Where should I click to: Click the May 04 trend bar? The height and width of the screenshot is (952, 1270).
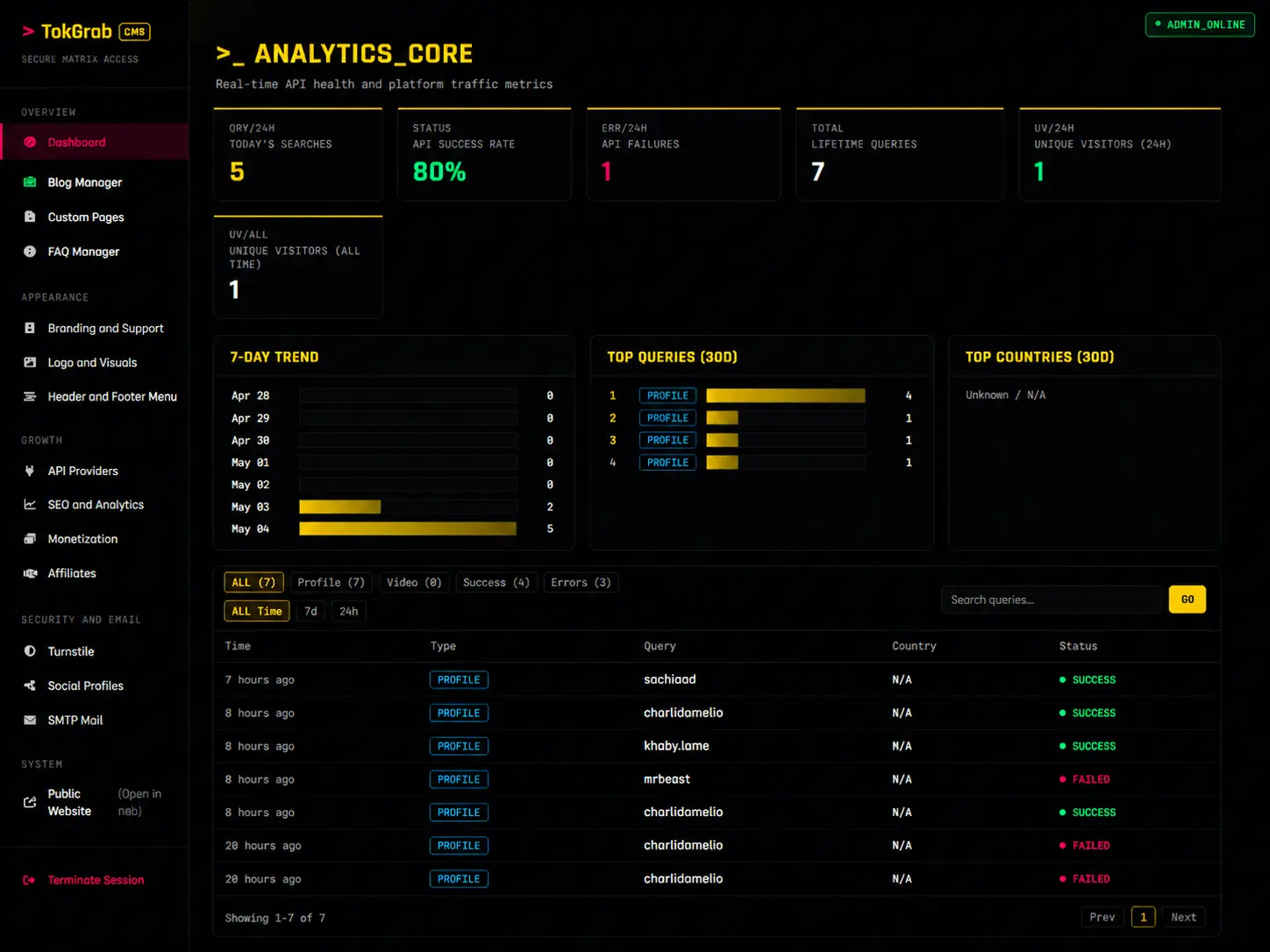[408, 529]
